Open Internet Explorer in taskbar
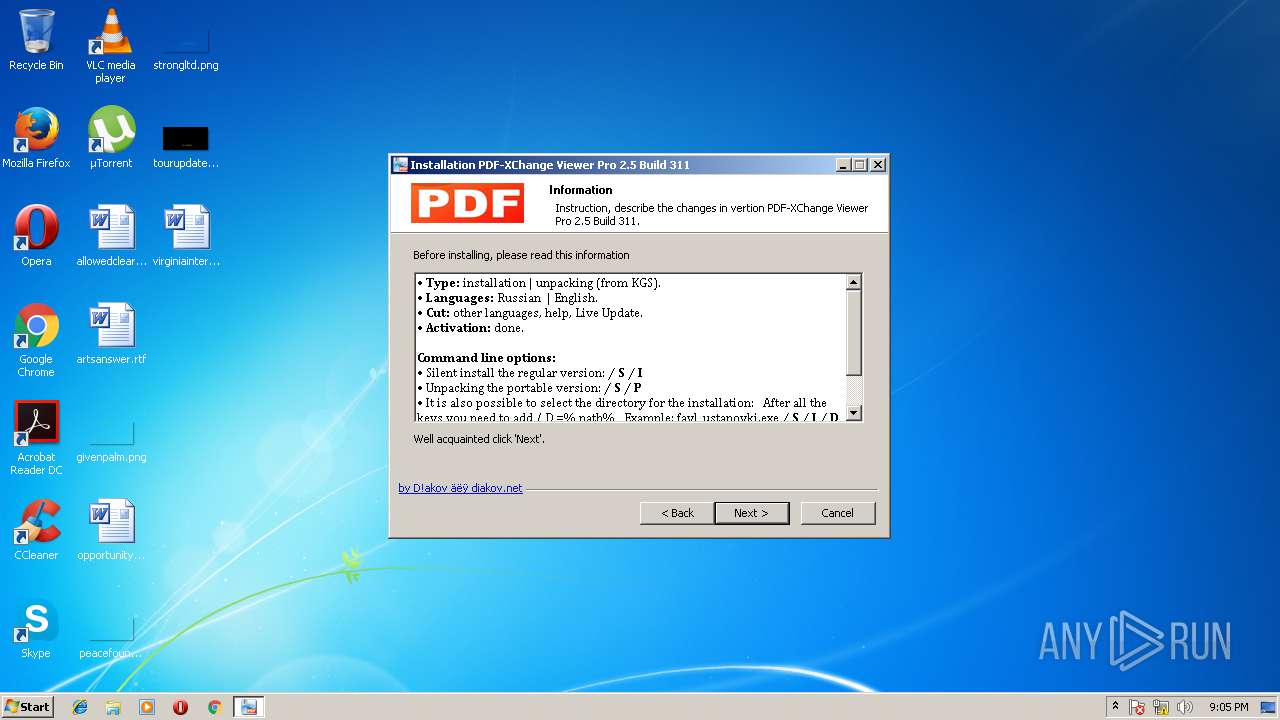Image resolution: width=1280 pixels, height=720 pixels. (x=80, y=707)
